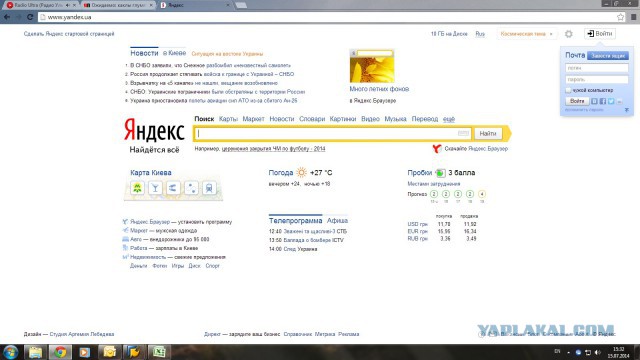Open Видео above the search bar

pyautogui.click(x=370, y=119)
